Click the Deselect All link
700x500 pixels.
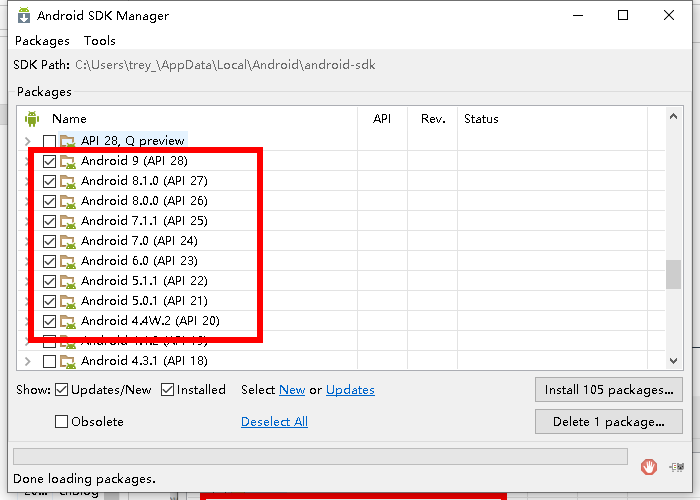pos(274,421)
